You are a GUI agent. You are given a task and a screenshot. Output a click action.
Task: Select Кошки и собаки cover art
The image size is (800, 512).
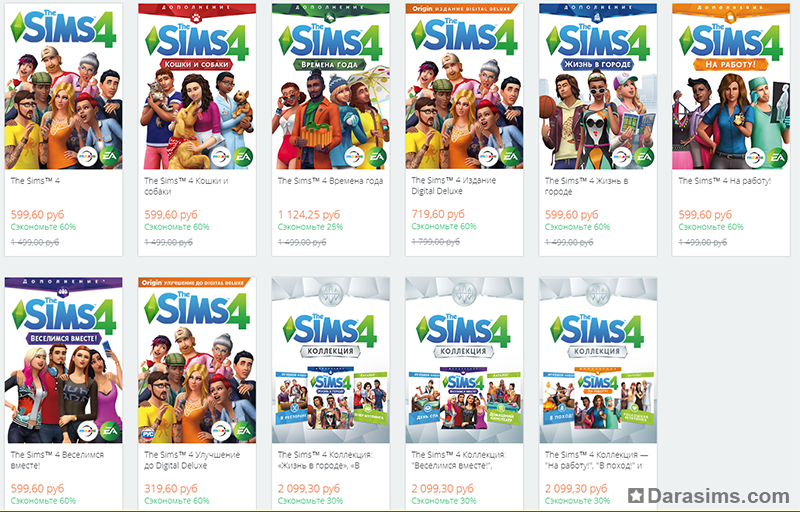coord(197,86)
